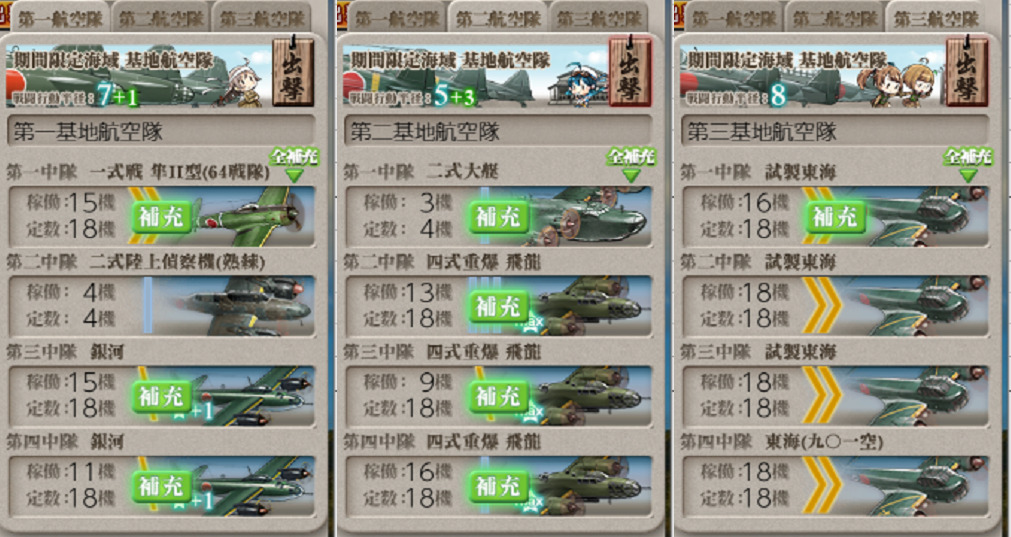The width and height of the screenshot is (1011, 537).
Task: Switch to 第三航空隊 tab in middle panel
Action: click(x=600, y=18)
